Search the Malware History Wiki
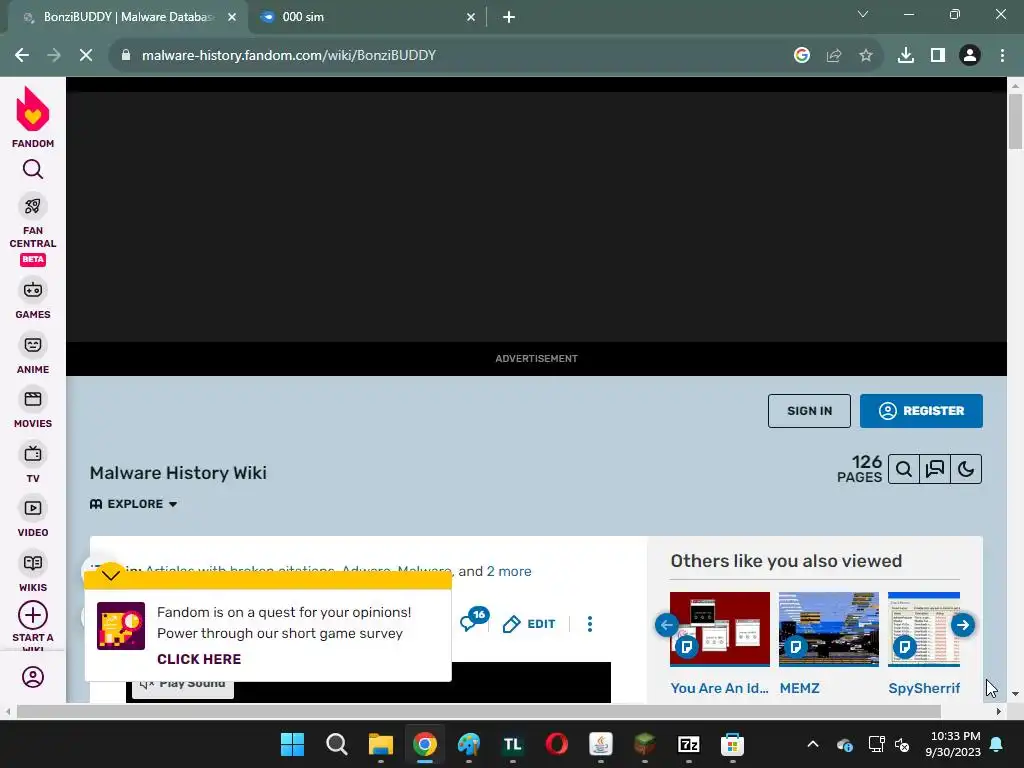Screen dimensions: 1024x768 click(904, 469)
